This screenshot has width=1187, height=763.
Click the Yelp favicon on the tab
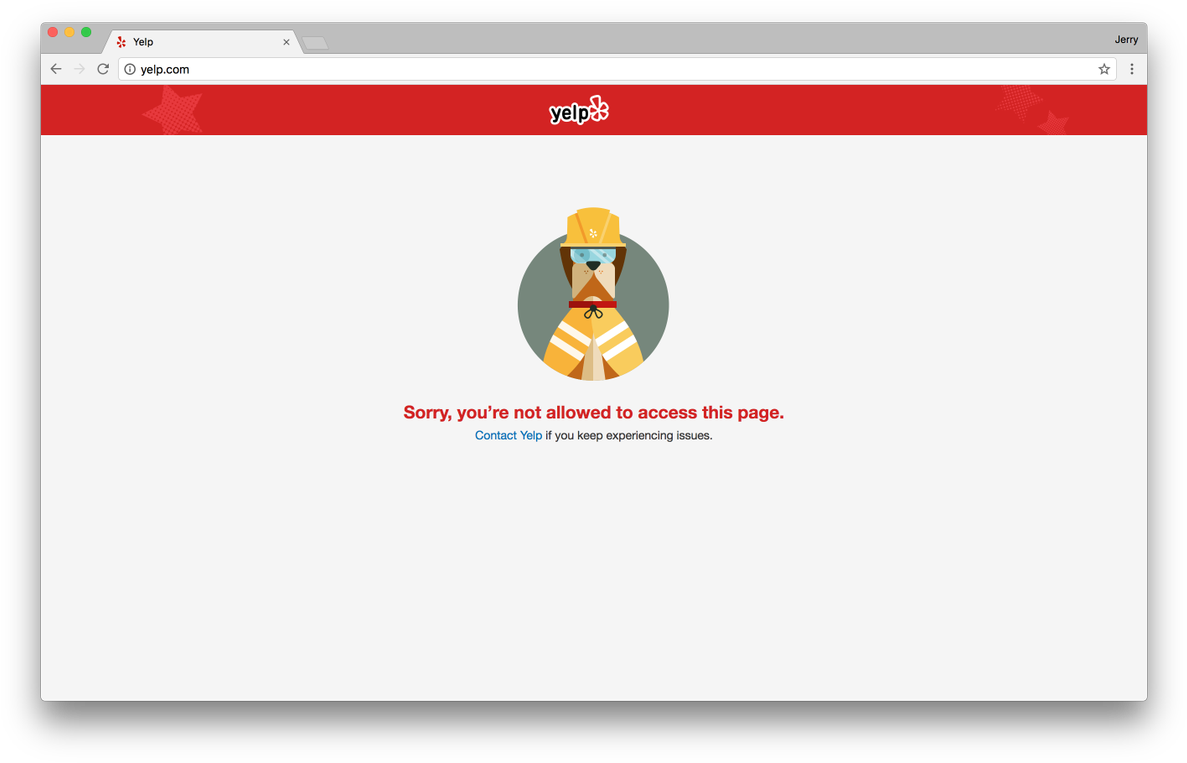click(x=121, y=42)
